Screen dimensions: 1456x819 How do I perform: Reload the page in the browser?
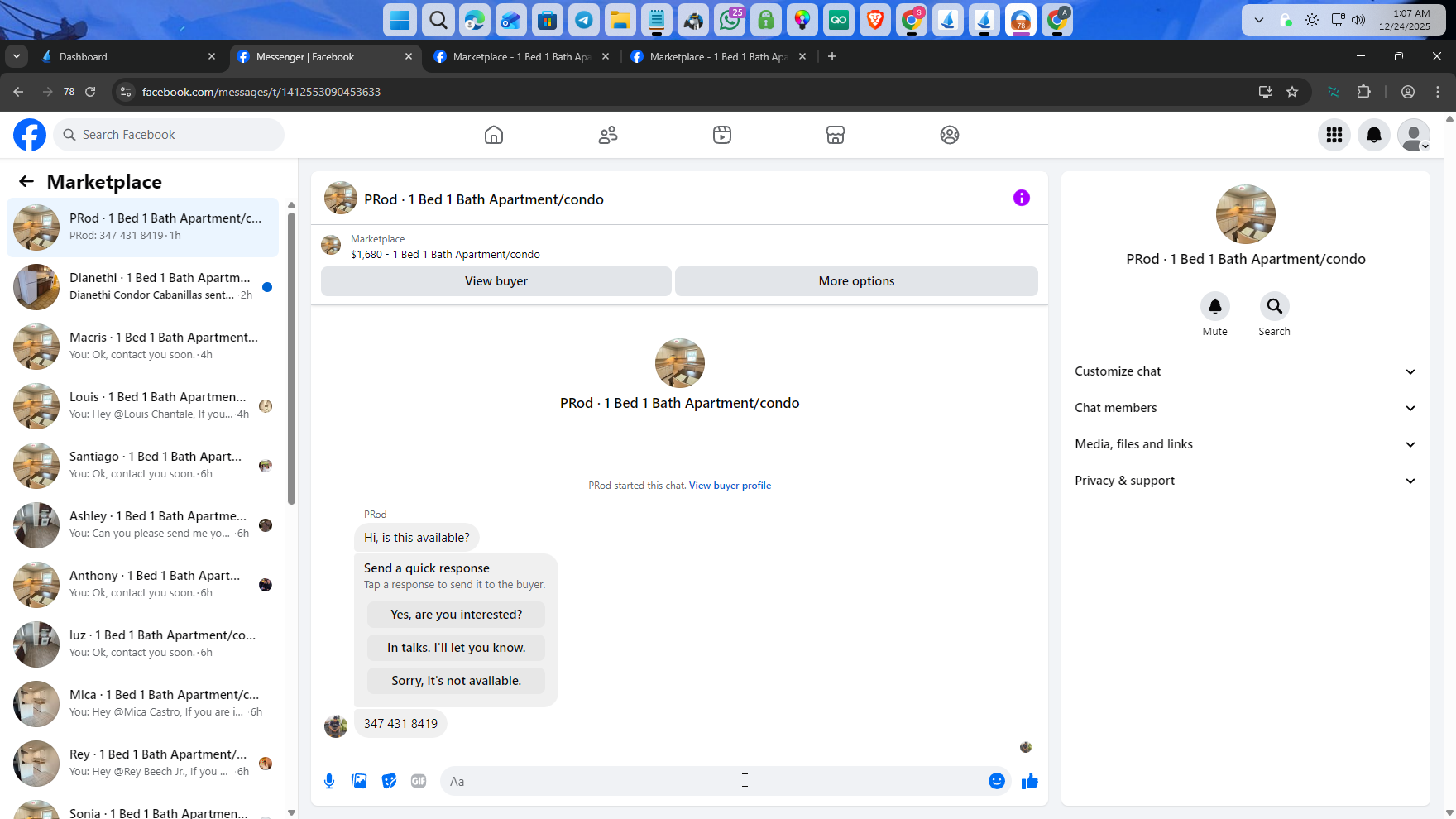[x=90, y=92]
